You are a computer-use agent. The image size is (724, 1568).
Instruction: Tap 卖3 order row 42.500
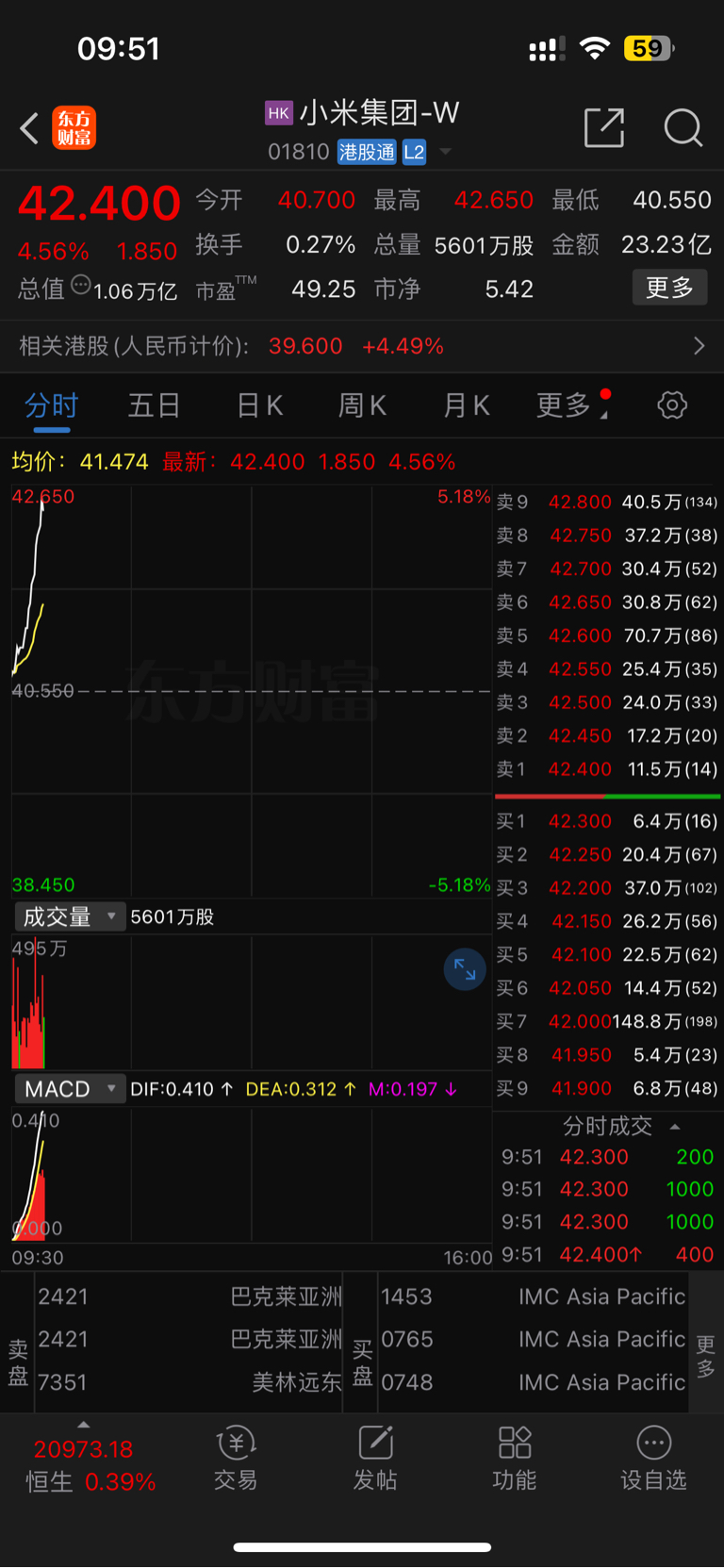[607, 702]
